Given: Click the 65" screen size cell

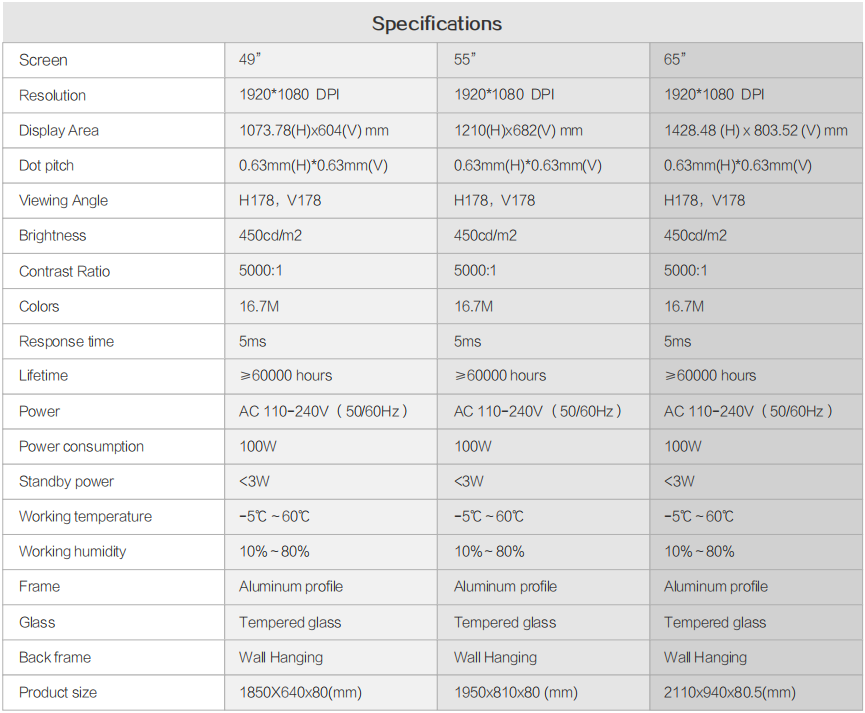Looking at the screenshot, I should 674,60.
